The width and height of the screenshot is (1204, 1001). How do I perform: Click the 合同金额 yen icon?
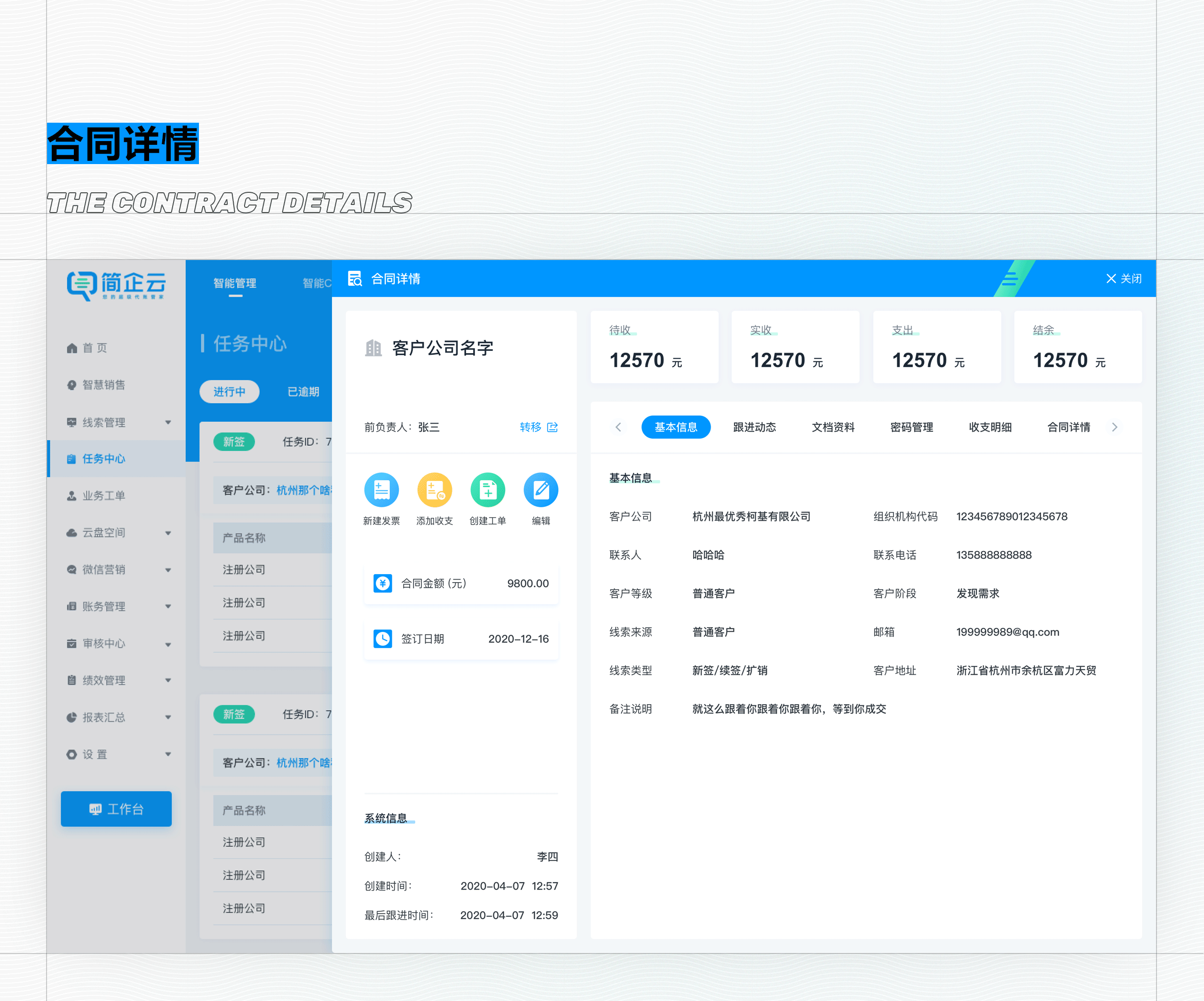coord(383,583)
